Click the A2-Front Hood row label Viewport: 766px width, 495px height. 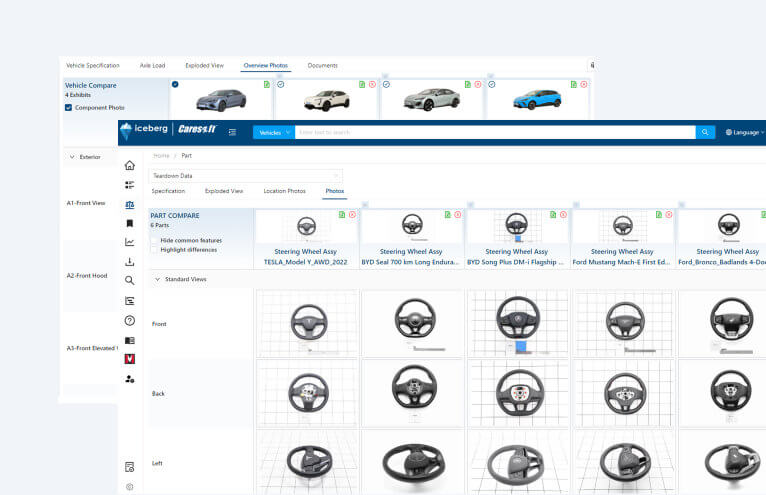87,276
